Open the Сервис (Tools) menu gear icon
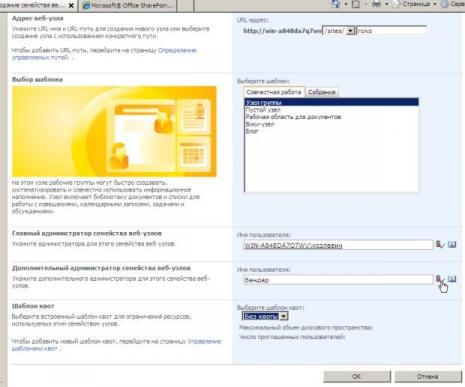The height and width of the screenshot is (387, 465). 445,4
